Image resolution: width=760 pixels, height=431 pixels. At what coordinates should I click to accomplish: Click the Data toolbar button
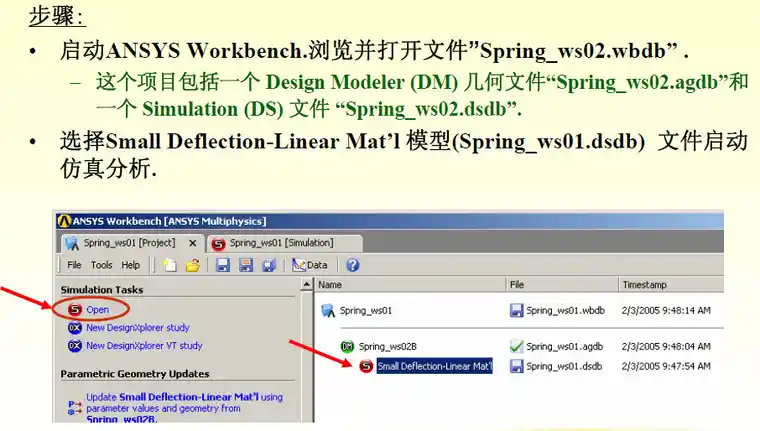point(310,265)
